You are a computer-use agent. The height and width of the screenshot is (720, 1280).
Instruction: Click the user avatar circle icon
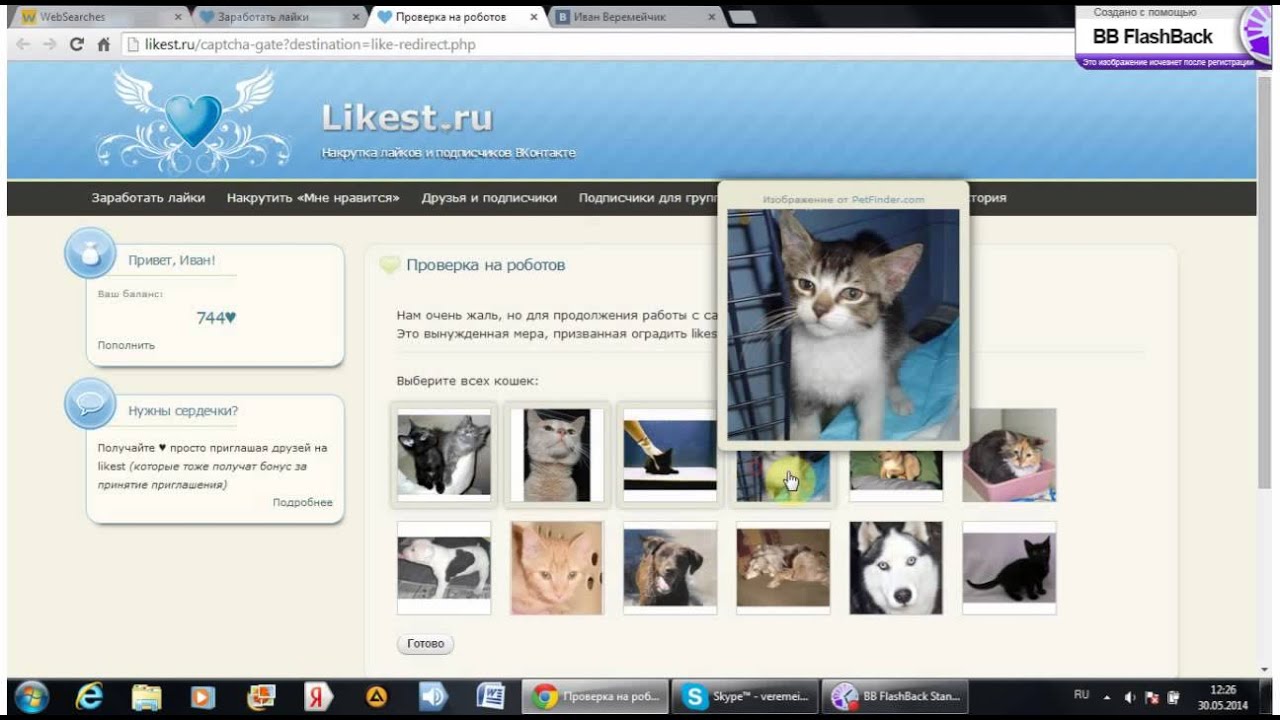(91, 253)
